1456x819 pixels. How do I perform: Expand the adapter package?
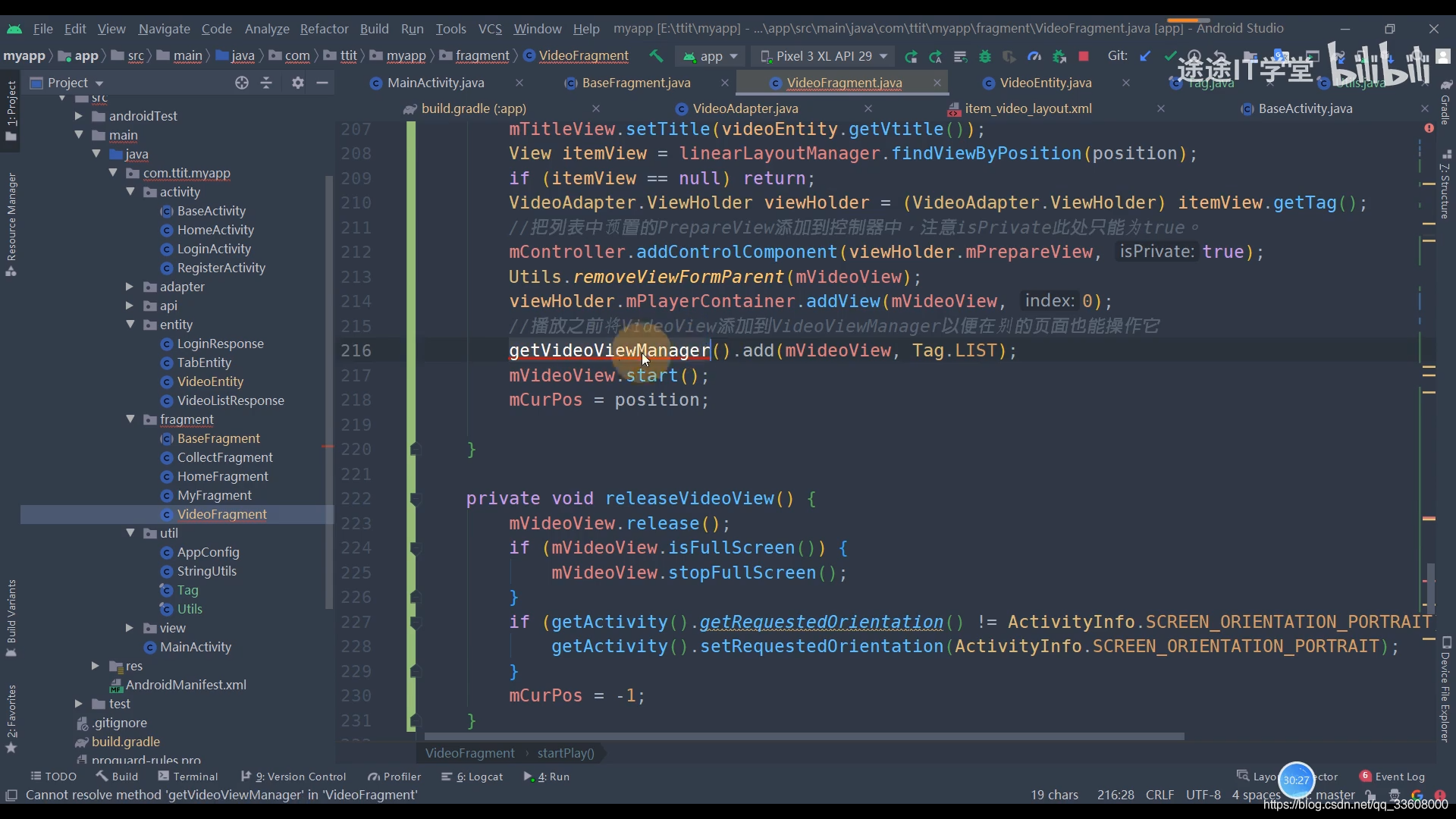pos(129,287)
